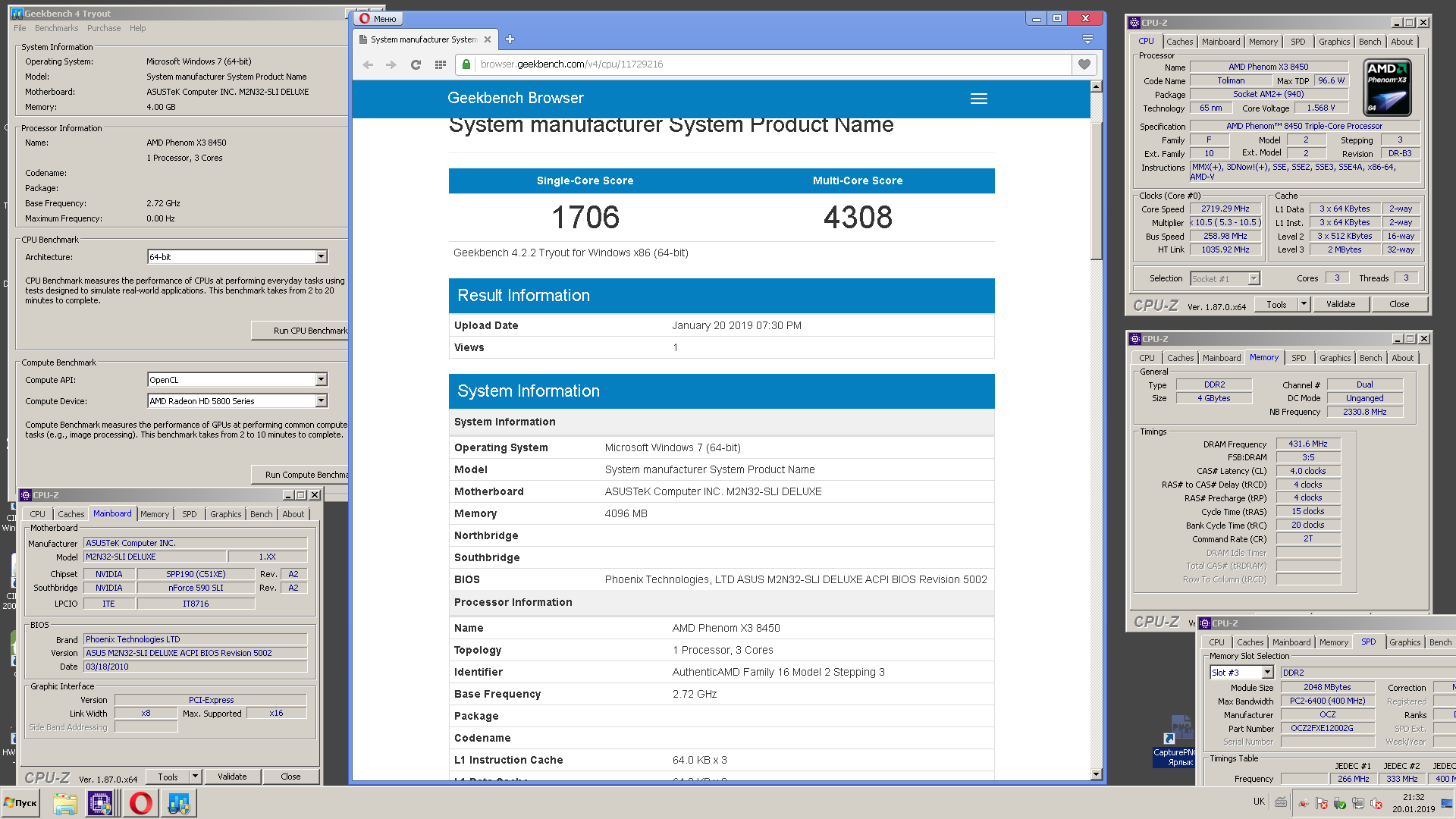Open Opera Speed Dial grid

[440, 64]
